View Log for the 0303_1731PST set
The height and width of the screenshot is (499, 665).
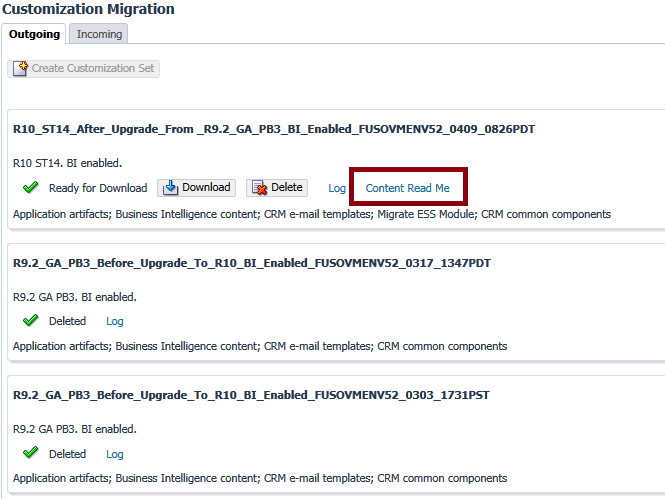(x=115, y=454)
